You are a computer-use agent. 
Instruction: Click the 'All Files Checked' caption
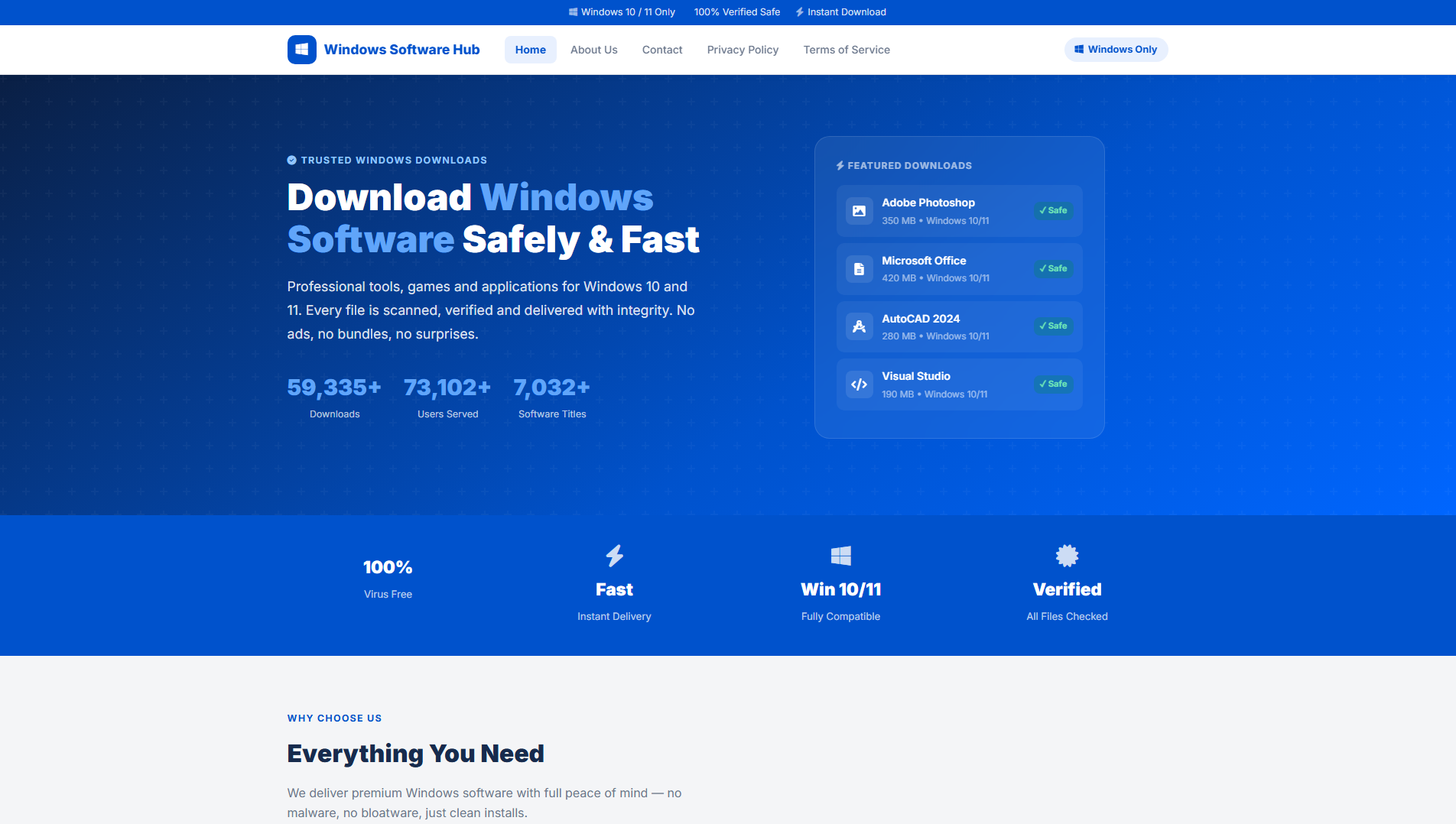pos(1068,617)
